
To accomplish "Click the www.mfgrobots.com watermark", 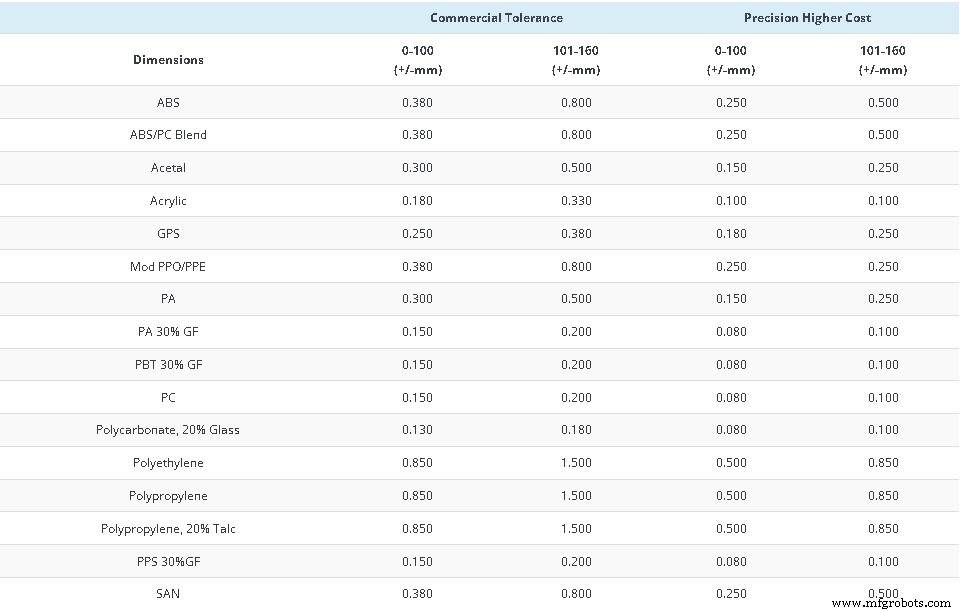I will tap(891, 603).
